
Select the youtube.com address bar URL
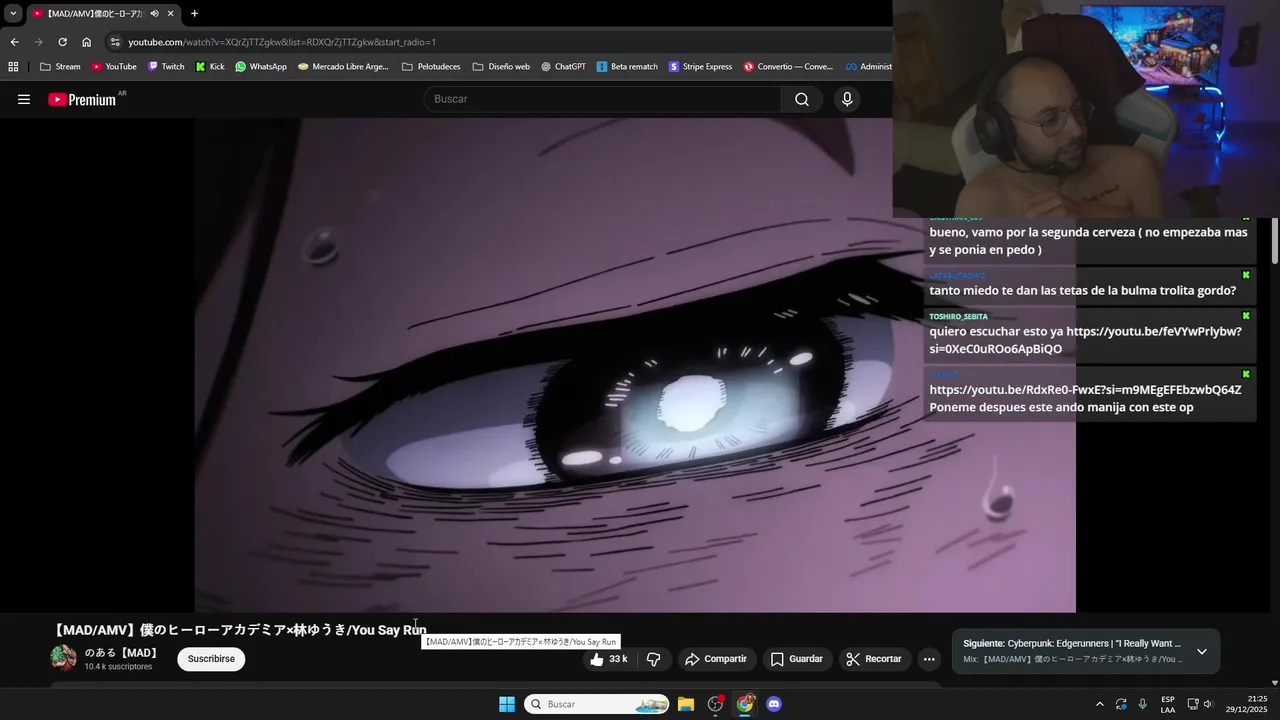[x=282, y=42]
